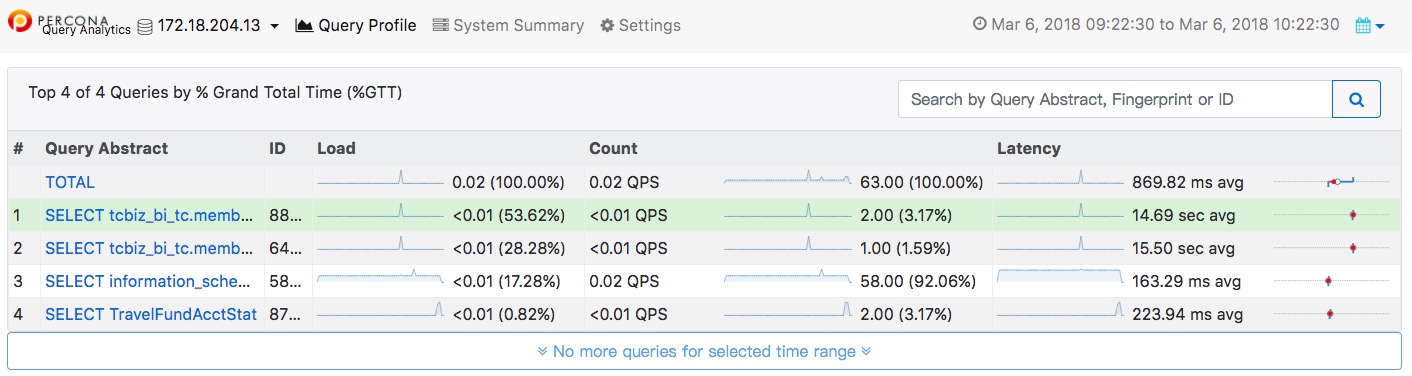The height and width of the screenshot is (376, 1412).
Task: Open SELECT information_sche query
Action: (151, 281)
